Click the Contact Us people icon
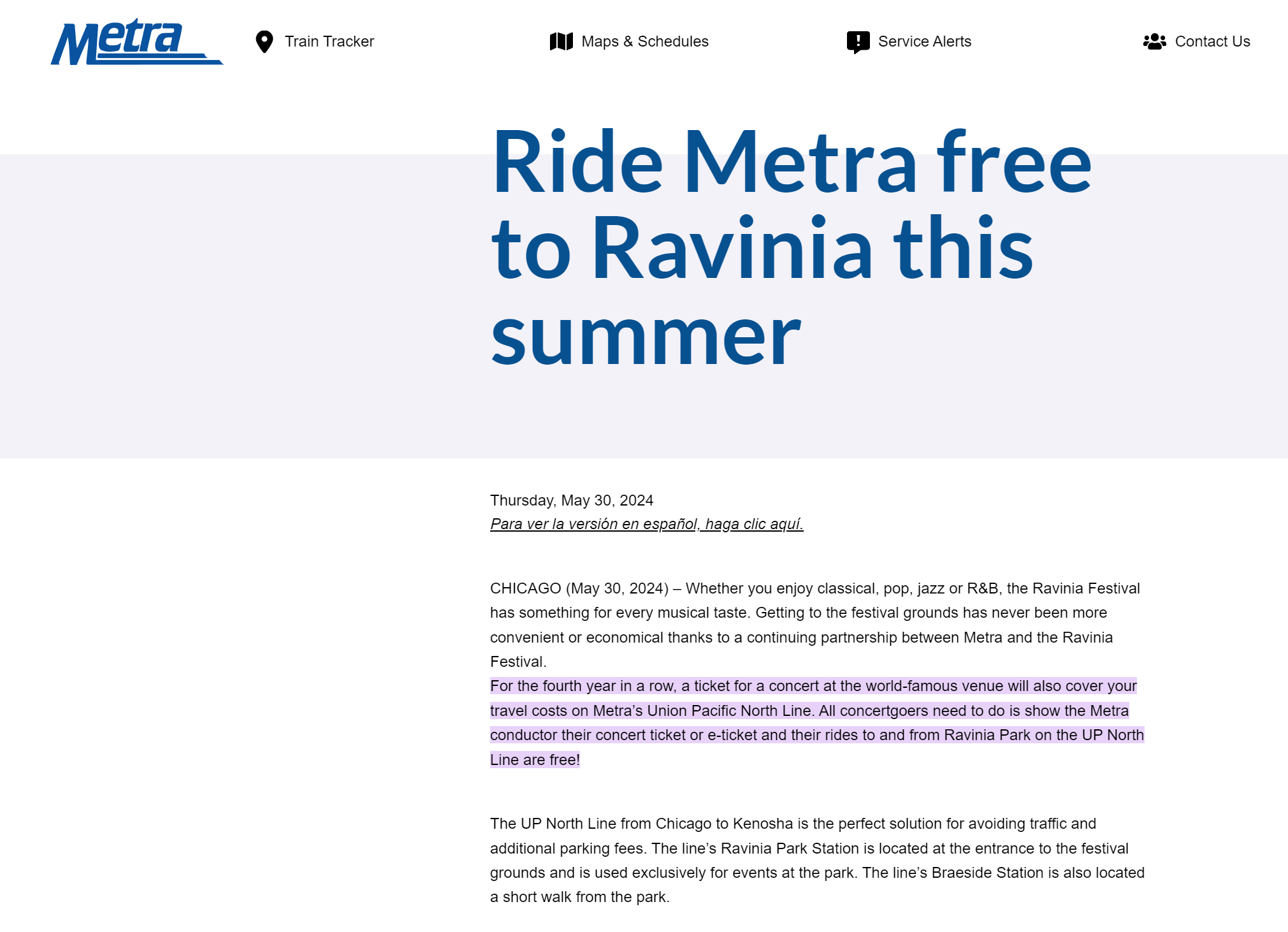 click(1154, 41)
